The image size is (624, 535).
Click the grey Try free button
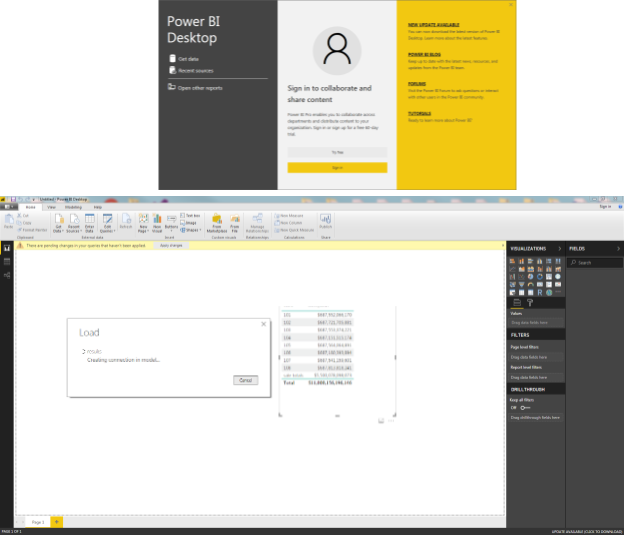click(337, 152)
